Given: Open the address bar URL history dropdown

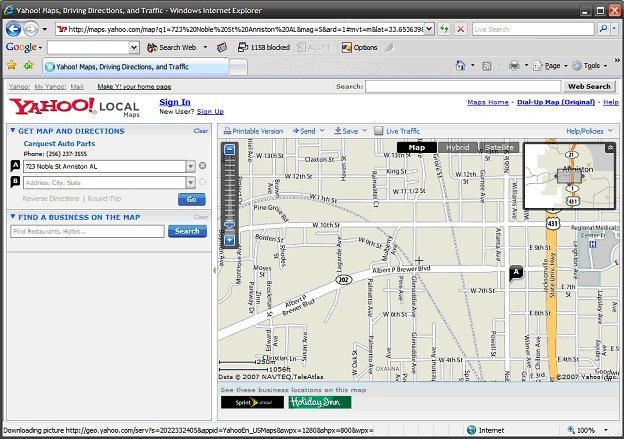Looking at the screenshot, I should point(429,29).
